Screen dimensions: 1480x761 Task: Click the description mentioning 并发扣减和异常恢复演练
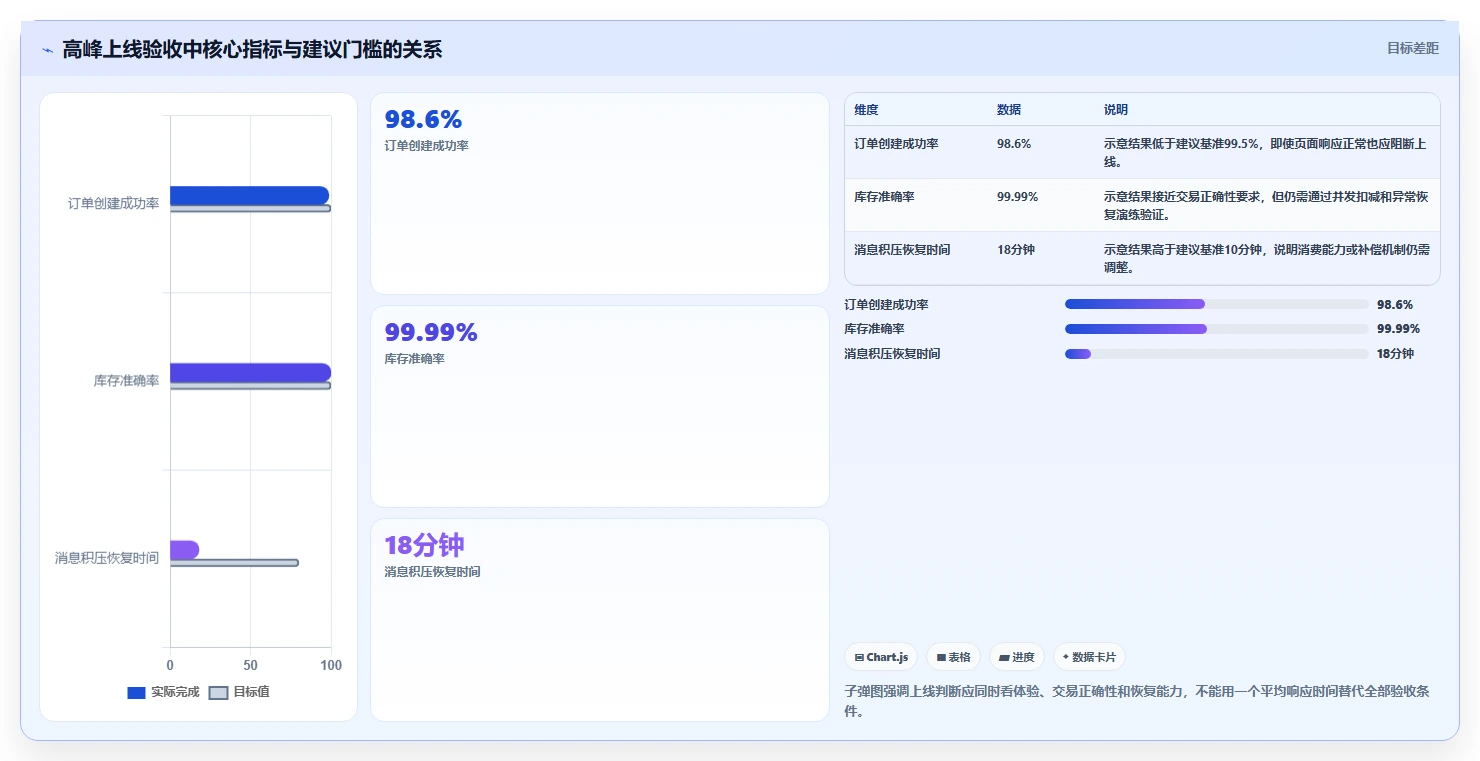tap(1267, 206)
